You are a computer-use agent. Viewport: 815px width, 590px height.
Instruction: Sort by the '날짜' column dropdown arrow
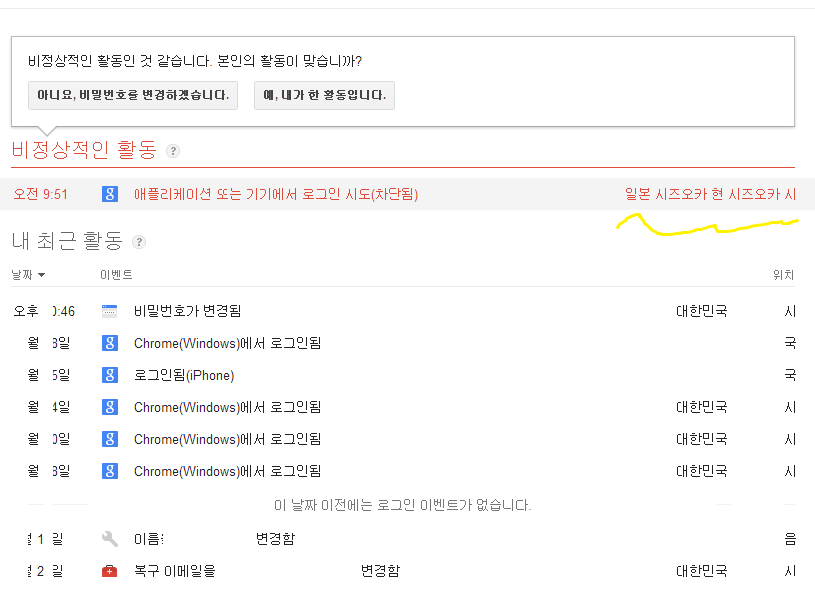(42, 275)
